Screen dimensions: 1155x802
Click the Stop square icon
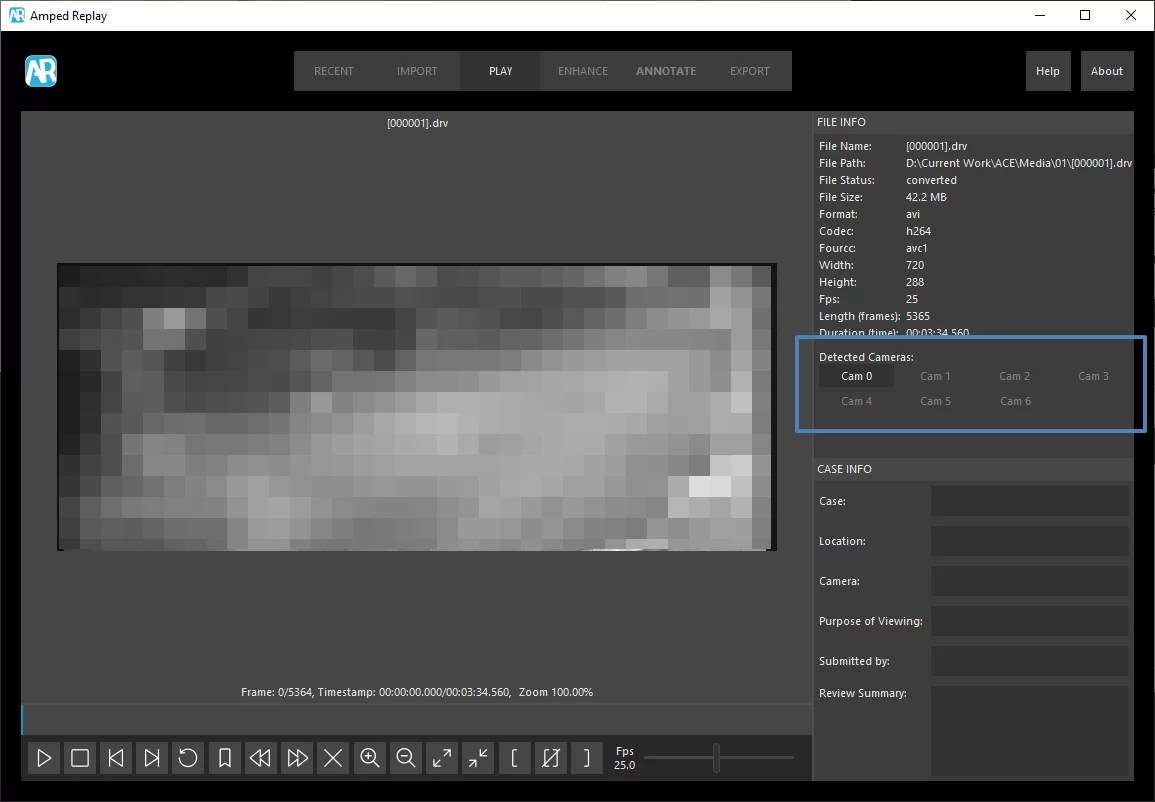(80, 758)
